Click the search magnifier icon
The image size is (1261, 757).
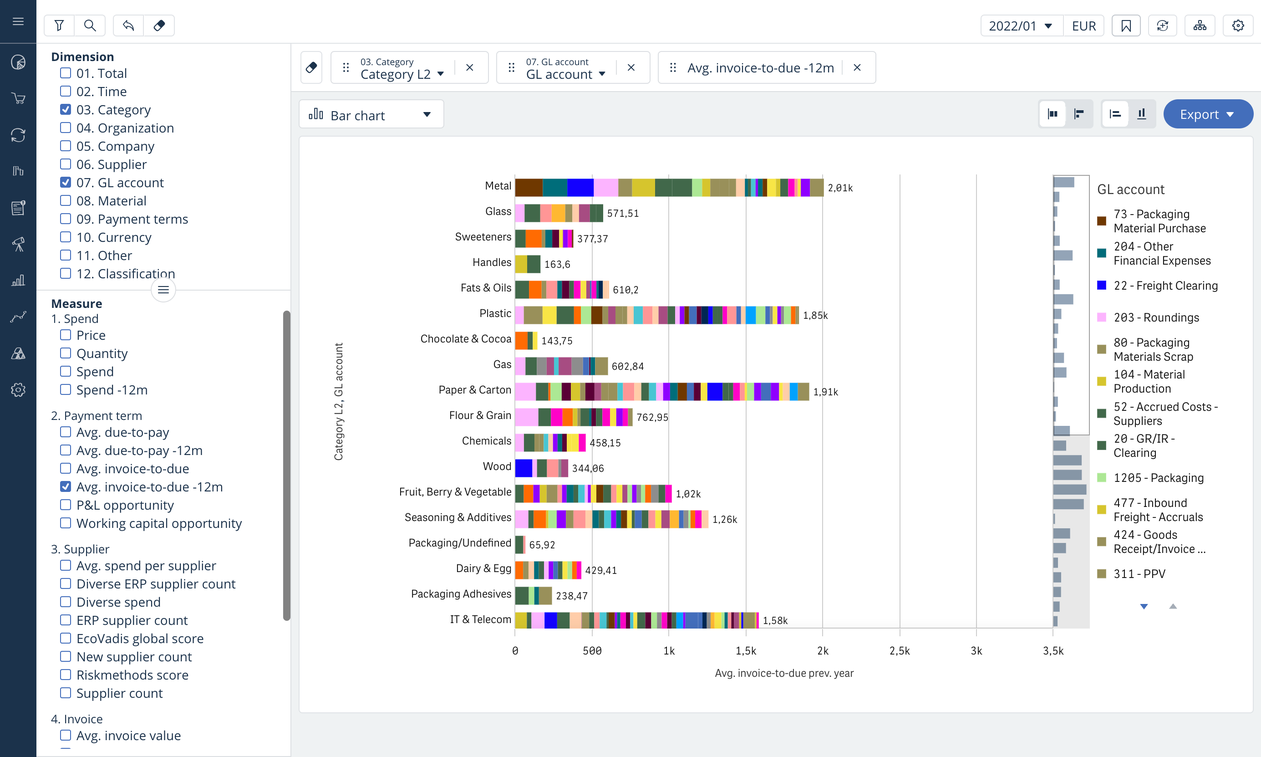[x=90, y=26]
